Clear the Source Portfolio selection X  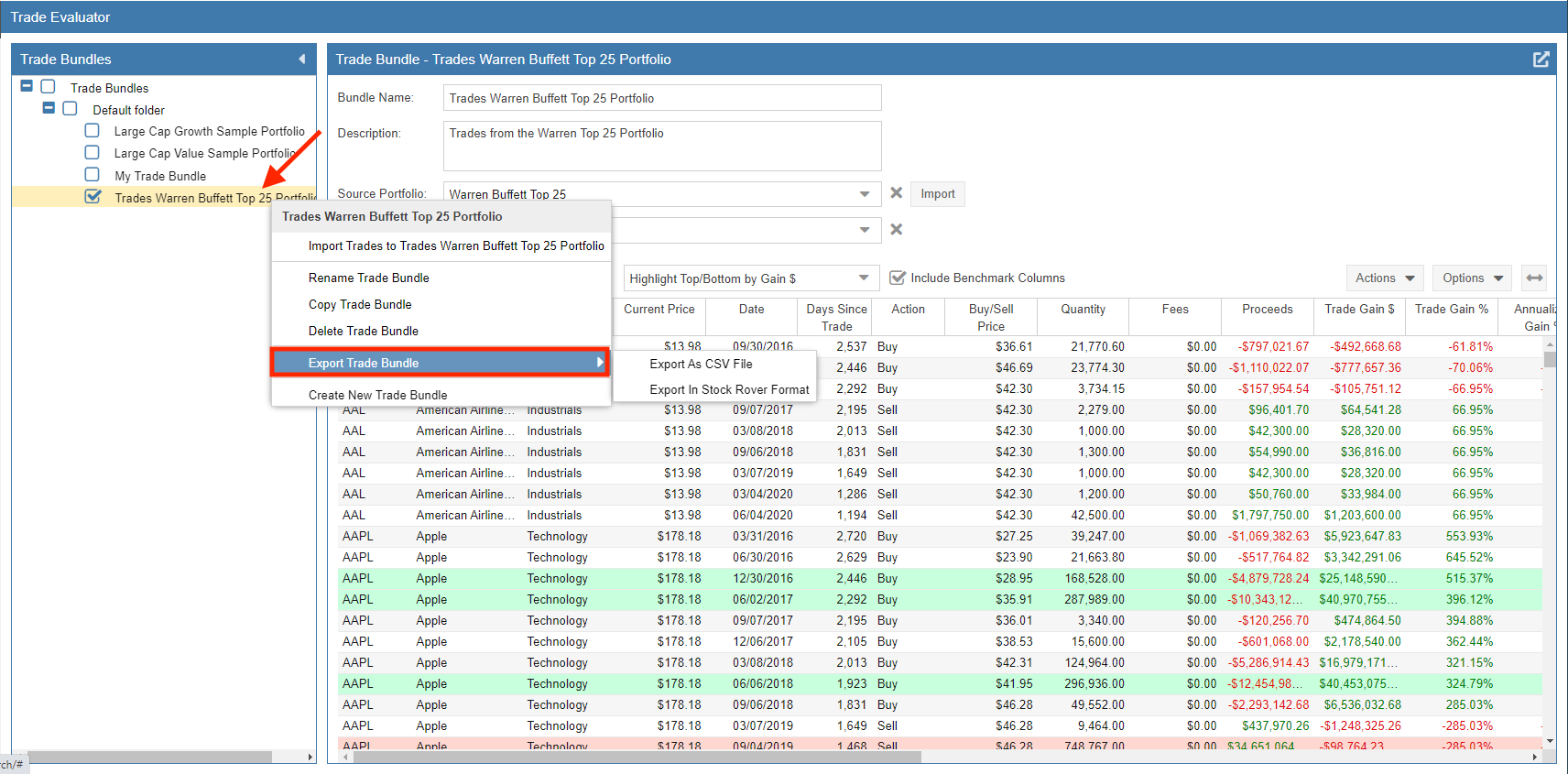pos(897,193)
